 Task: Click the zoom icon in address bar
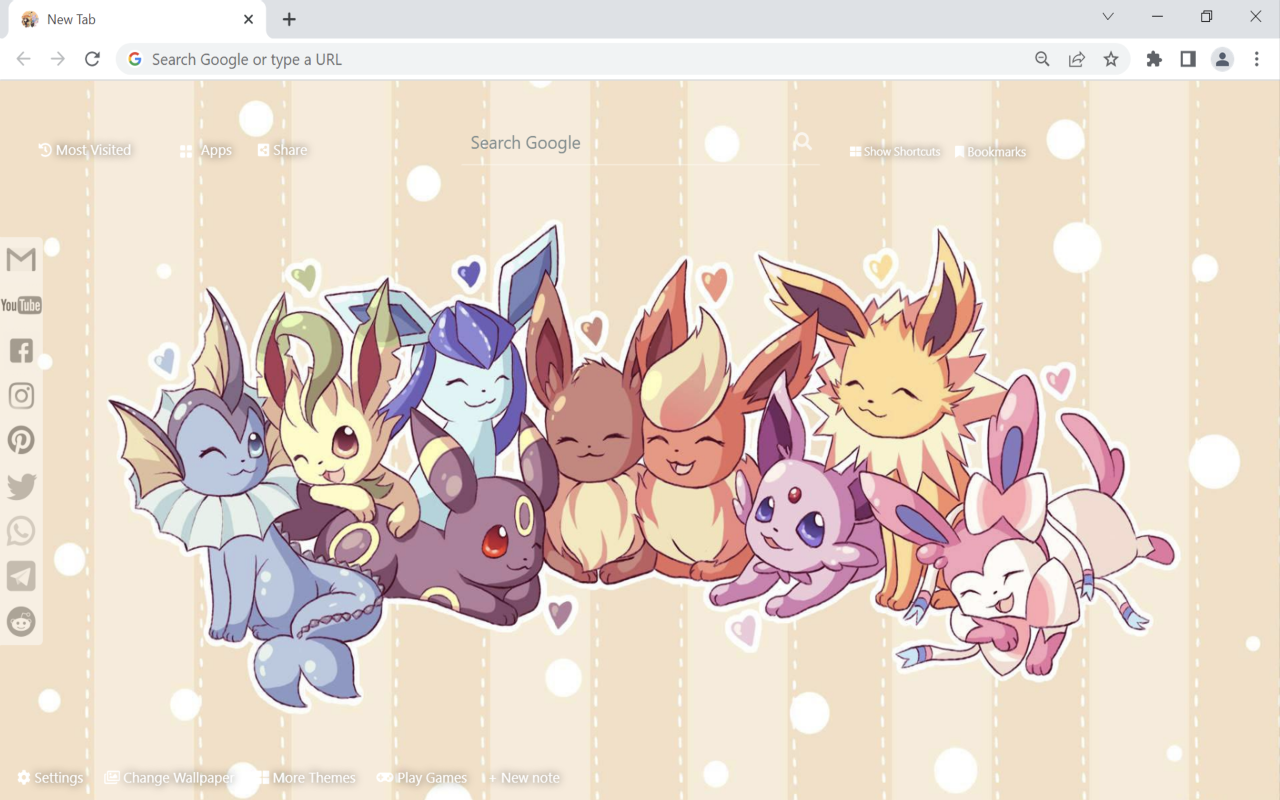tap(1042, 59)
